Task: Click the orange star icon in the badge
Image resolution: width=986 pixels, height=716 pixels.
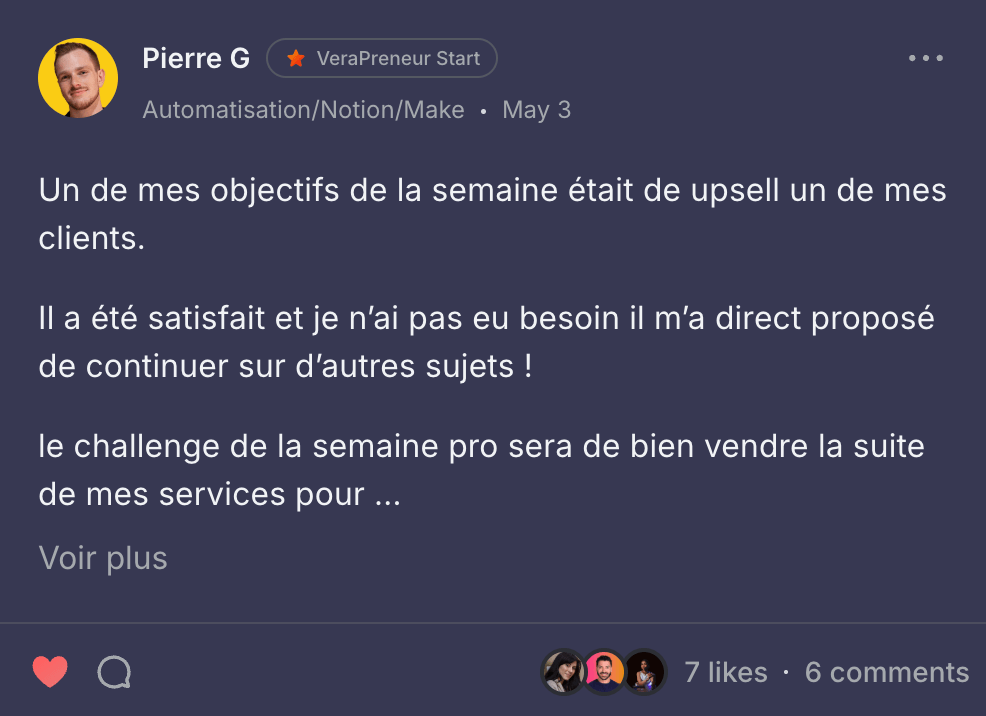Action: pos(296,59)
